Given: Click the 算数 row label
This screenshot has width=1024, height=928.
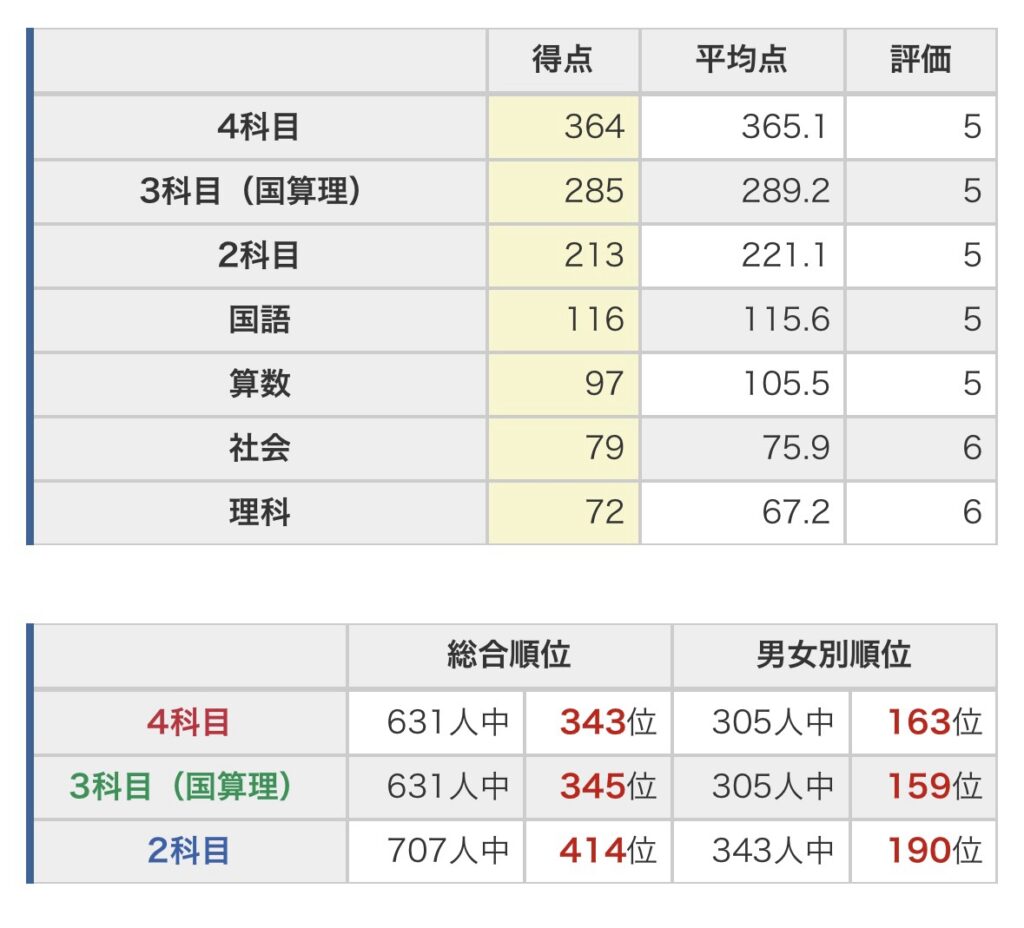Looking at the screenshot, I should click(x=259, y=383).
